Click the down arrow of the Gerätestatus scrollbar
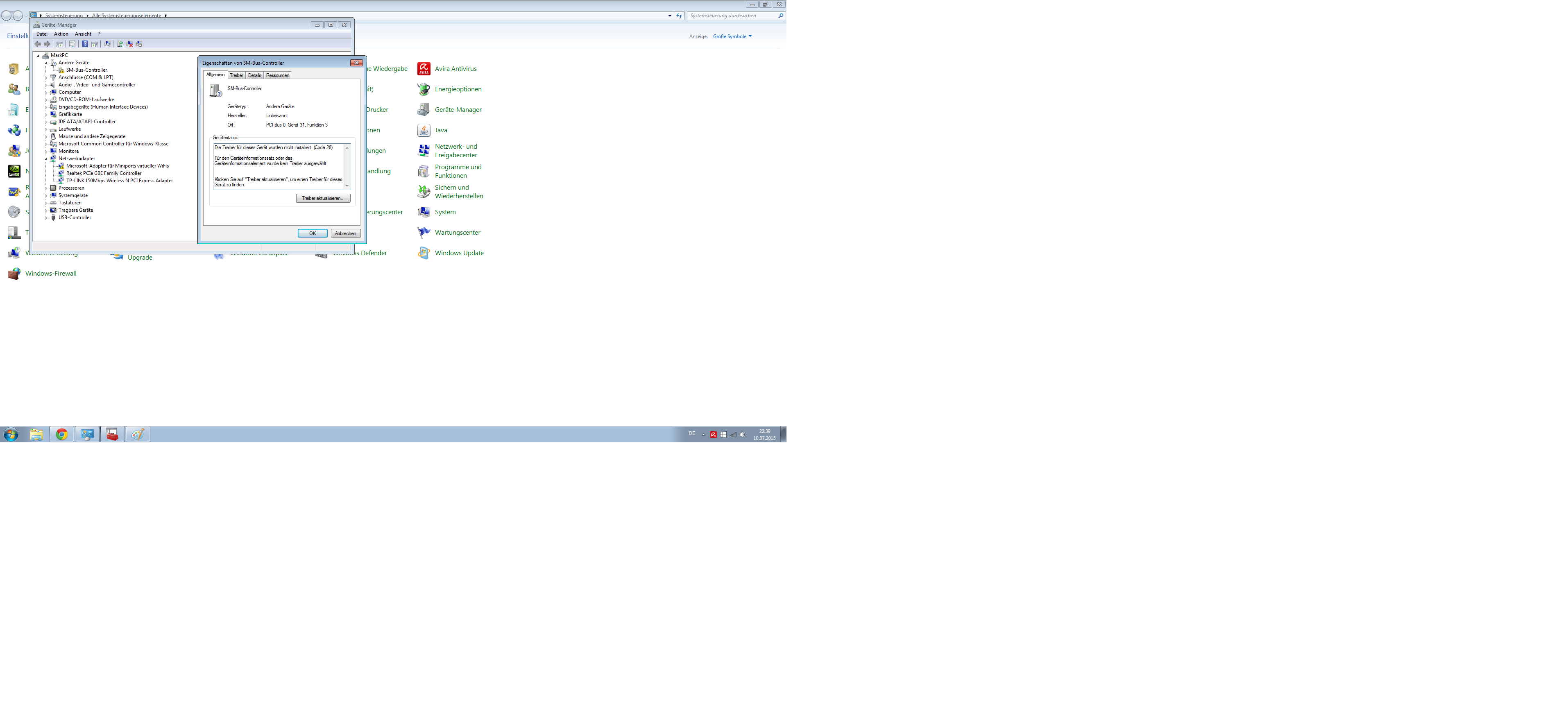Image resolution: width=1568 pixels, height=711 pixels. [x=347, y=186]
